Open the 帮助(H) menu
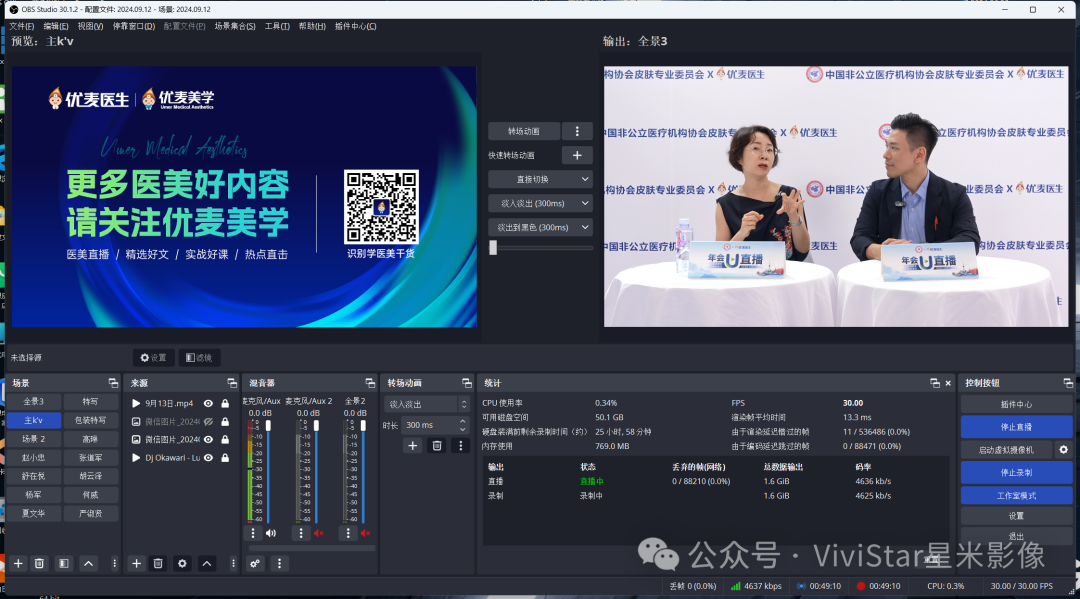 click(x=312, y=26)
